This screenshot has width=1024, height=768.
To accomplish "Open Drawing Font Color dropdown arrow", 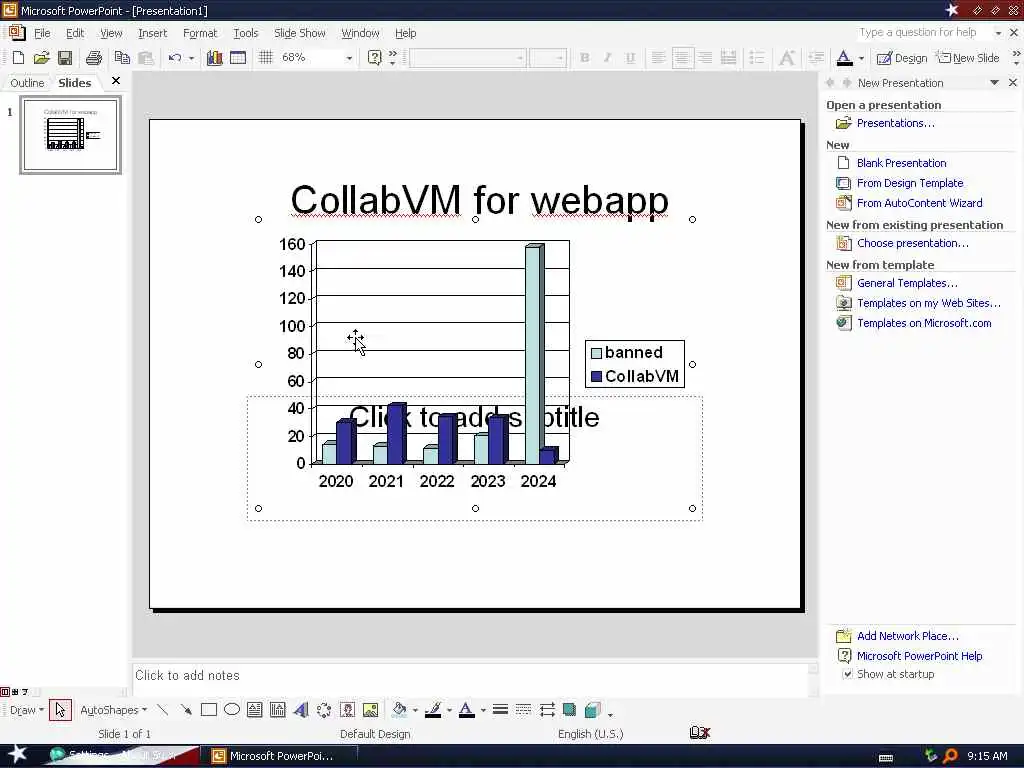I will [x=483, y=710].
